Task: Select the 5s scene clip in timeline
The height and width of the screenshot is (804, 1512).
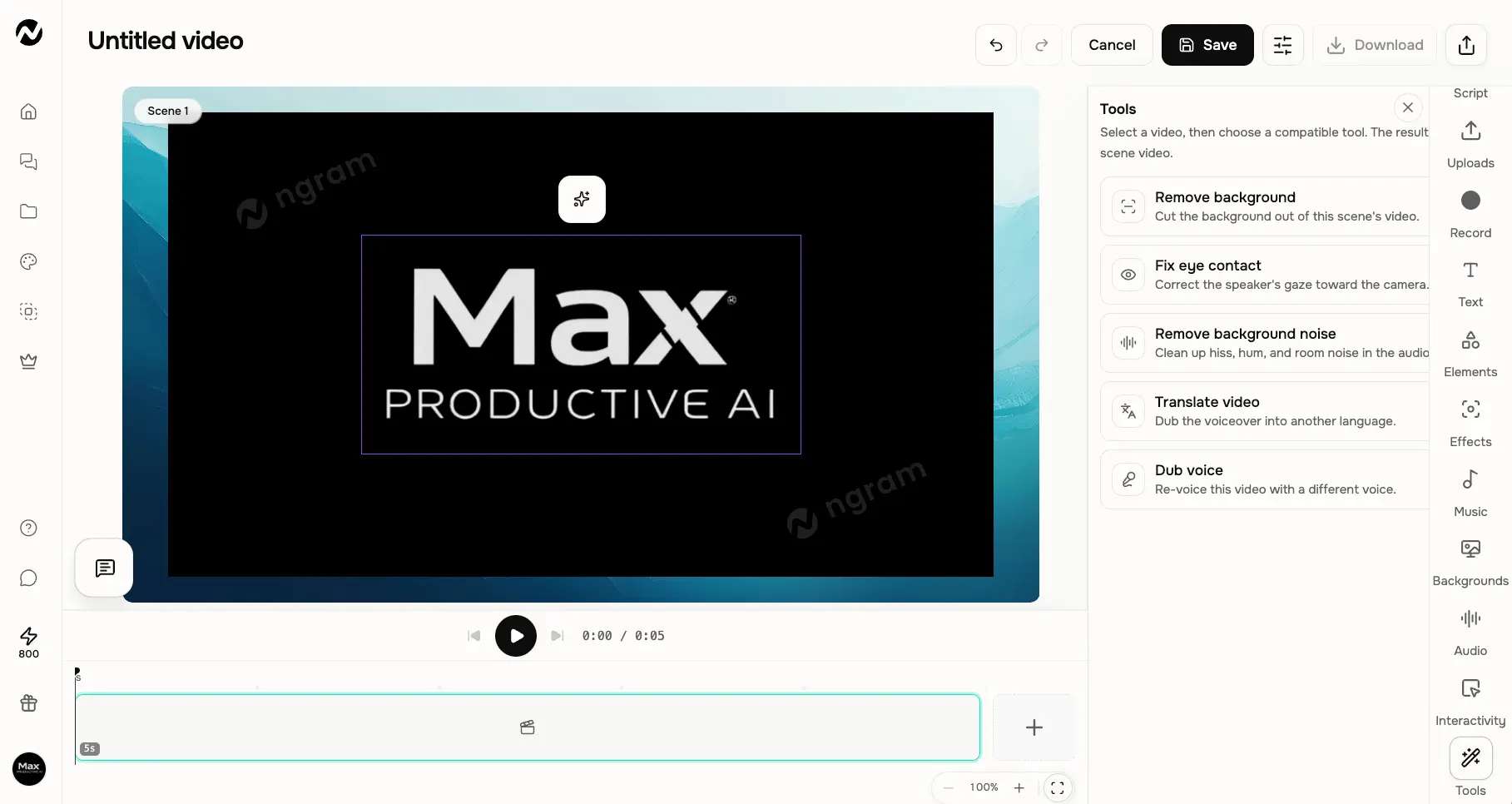Action: coord(528,727)
